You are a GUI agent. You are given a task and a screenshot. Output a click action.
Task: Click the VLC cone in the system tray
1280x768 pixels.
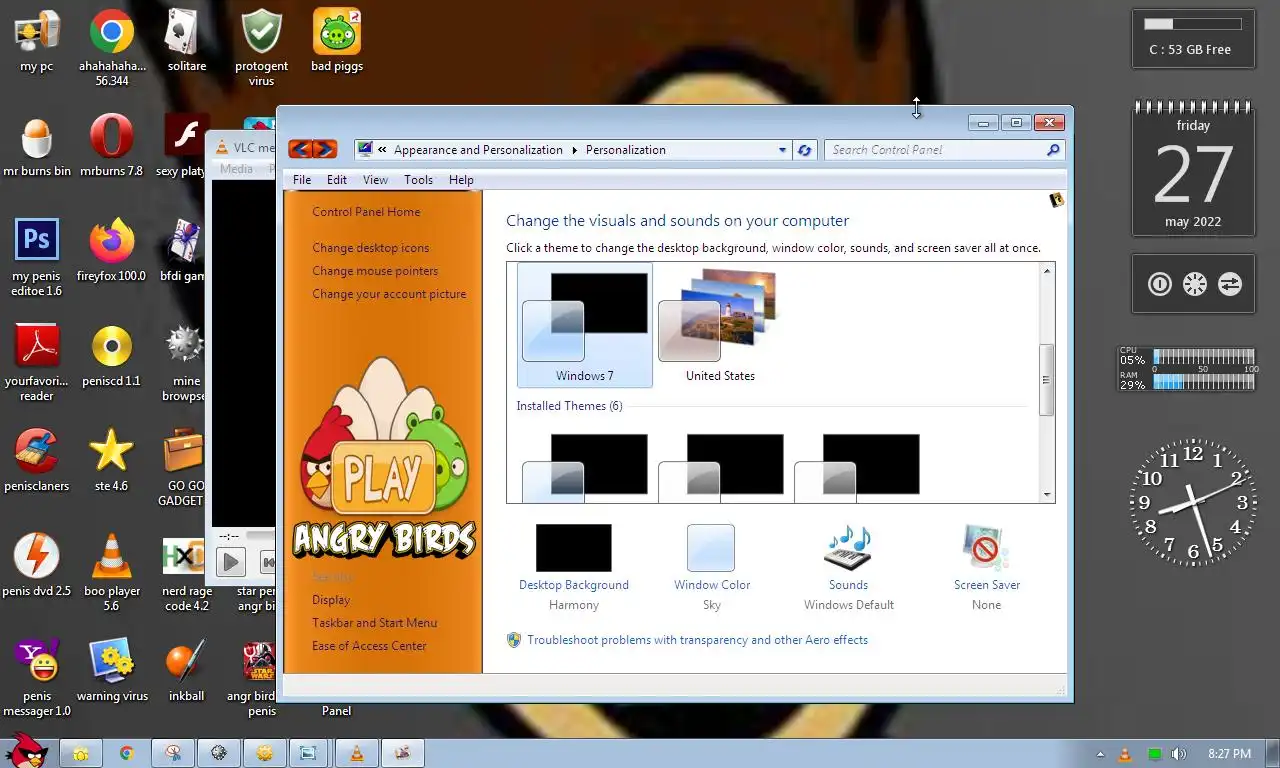click(1125, 754)
